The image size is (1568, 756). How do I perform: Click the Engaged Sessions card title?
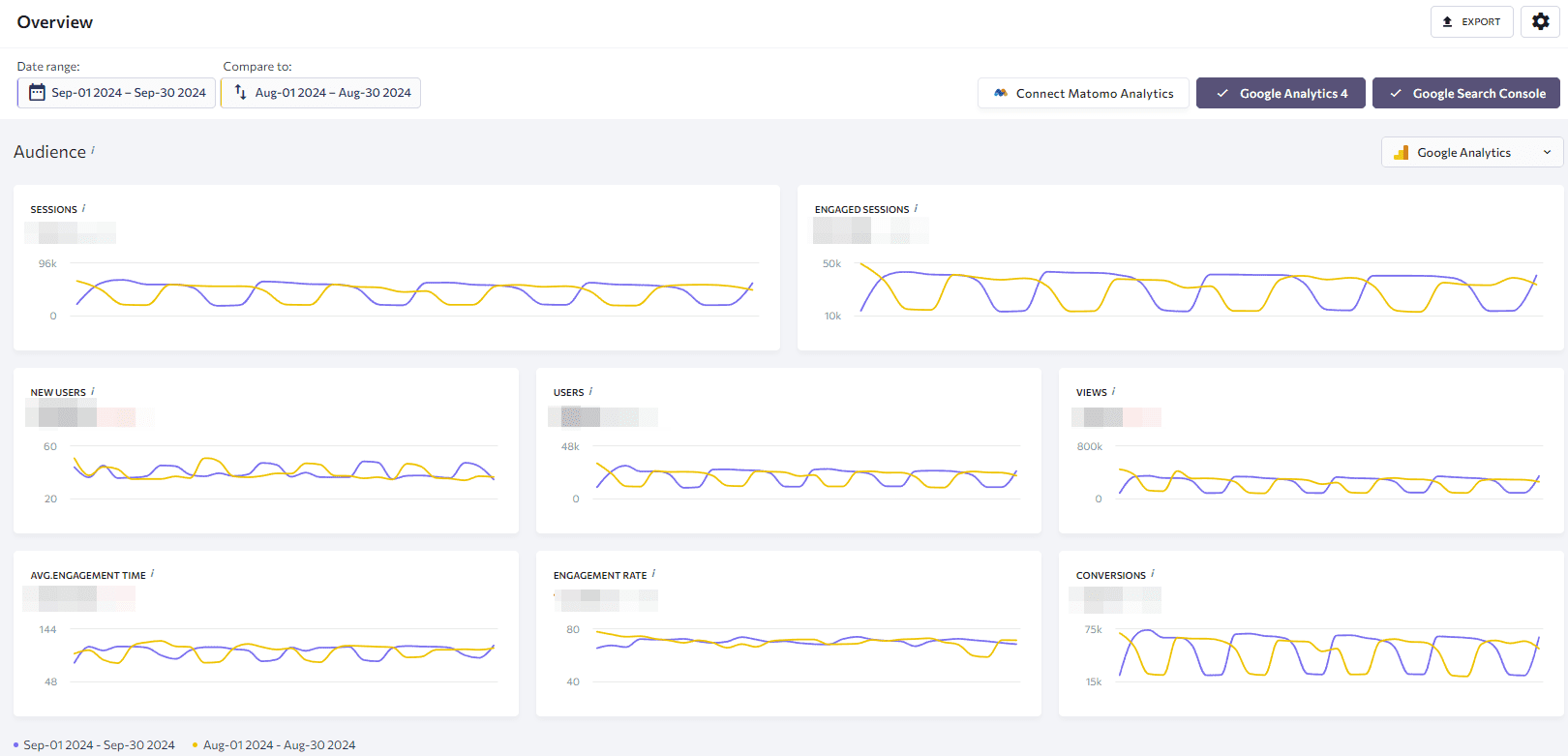coord(861,209)
